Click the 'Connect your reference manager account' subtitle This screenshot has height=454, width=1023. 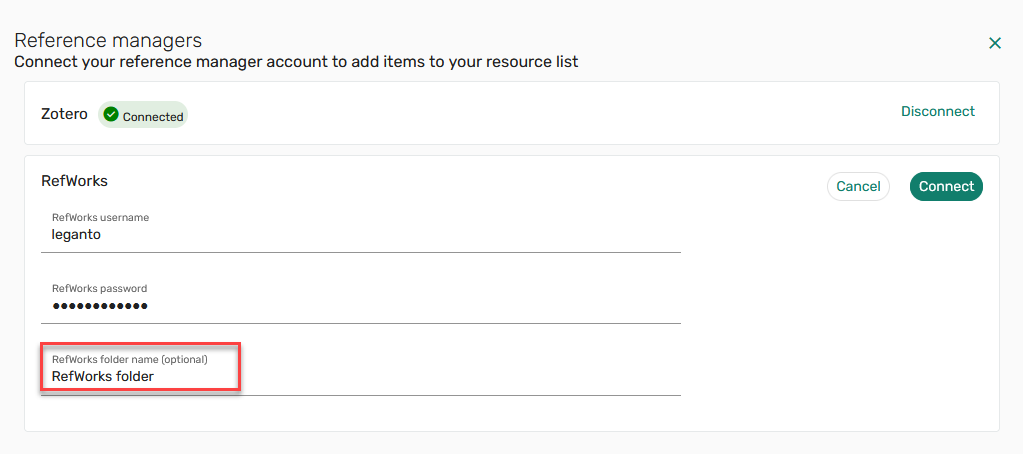(296, 62)
